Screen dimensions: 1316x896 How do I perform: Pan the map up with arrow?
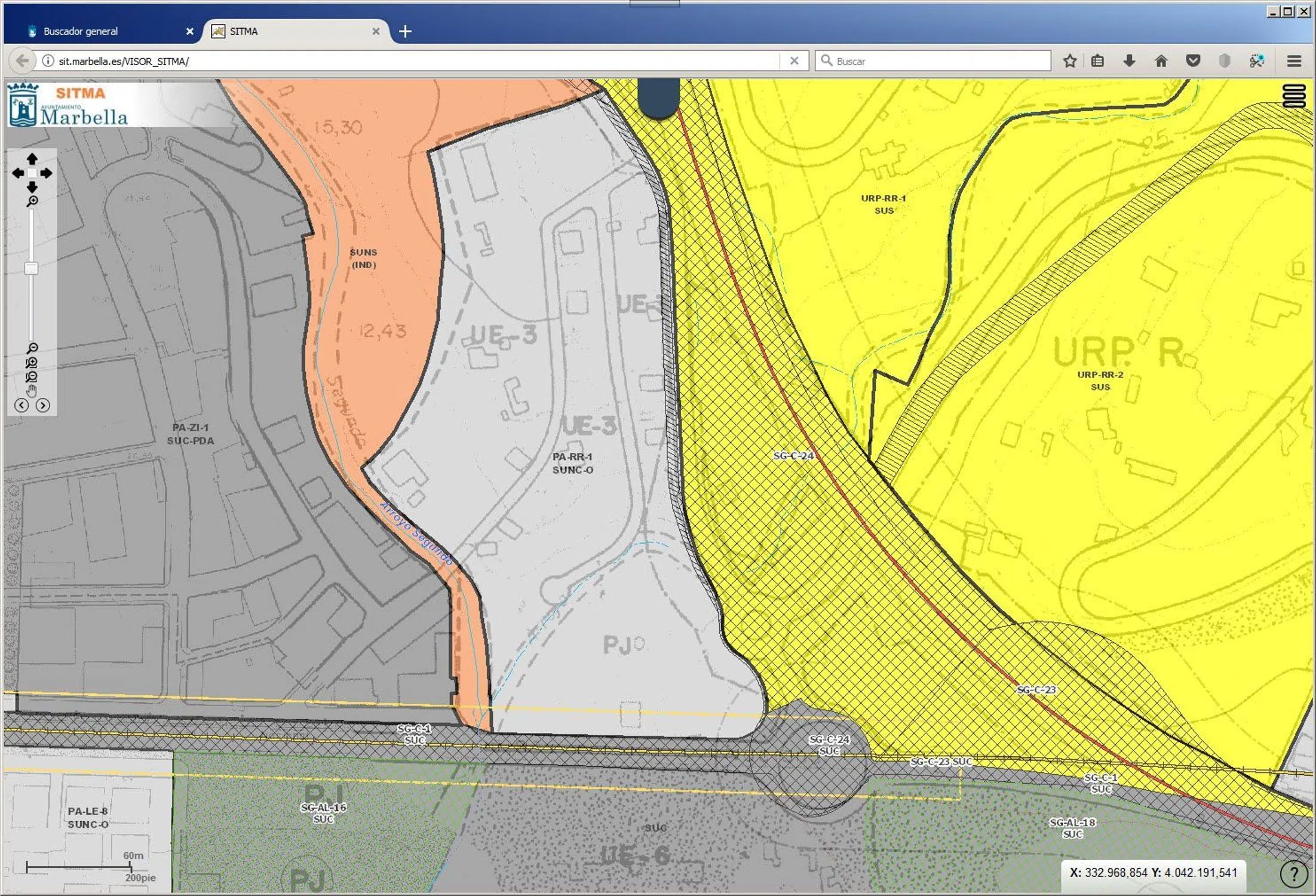32,159
